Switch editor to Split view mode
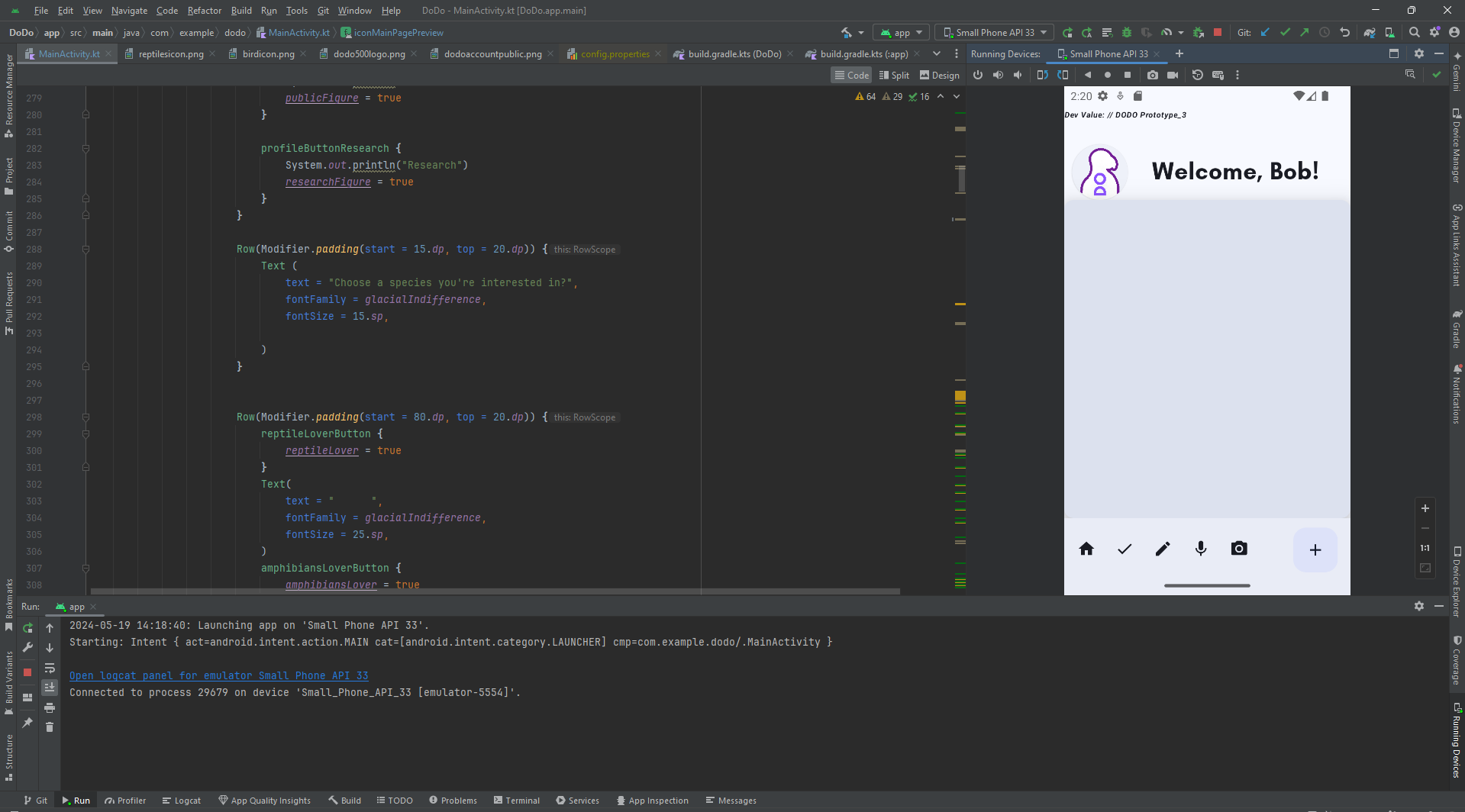 tap(894, 75)
